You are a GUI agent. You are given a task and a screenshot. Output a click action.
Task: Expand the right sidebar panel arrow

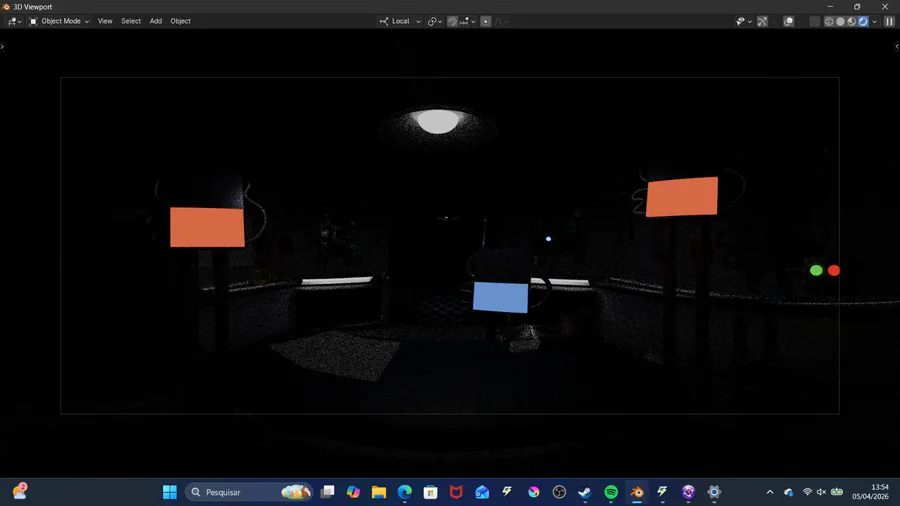coord(897,46)
